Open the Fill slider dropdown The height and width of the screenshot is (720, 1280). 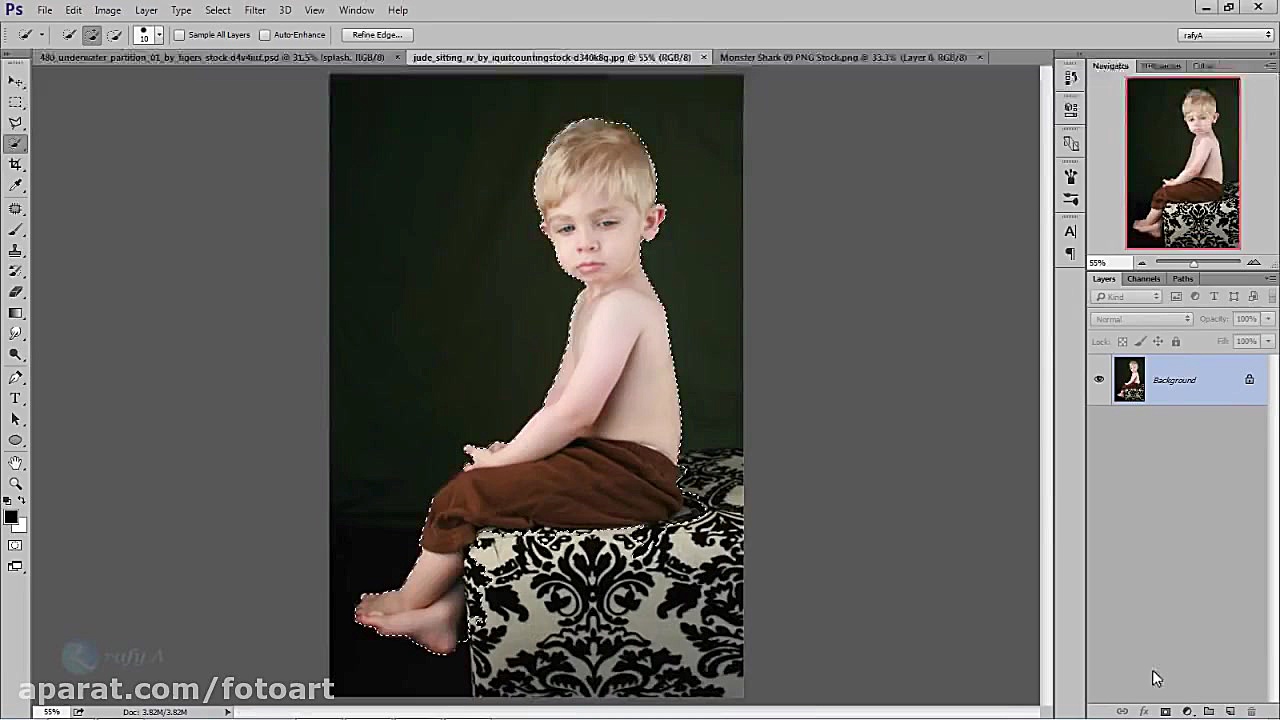pyautogui.click(x=1268, y=342)
